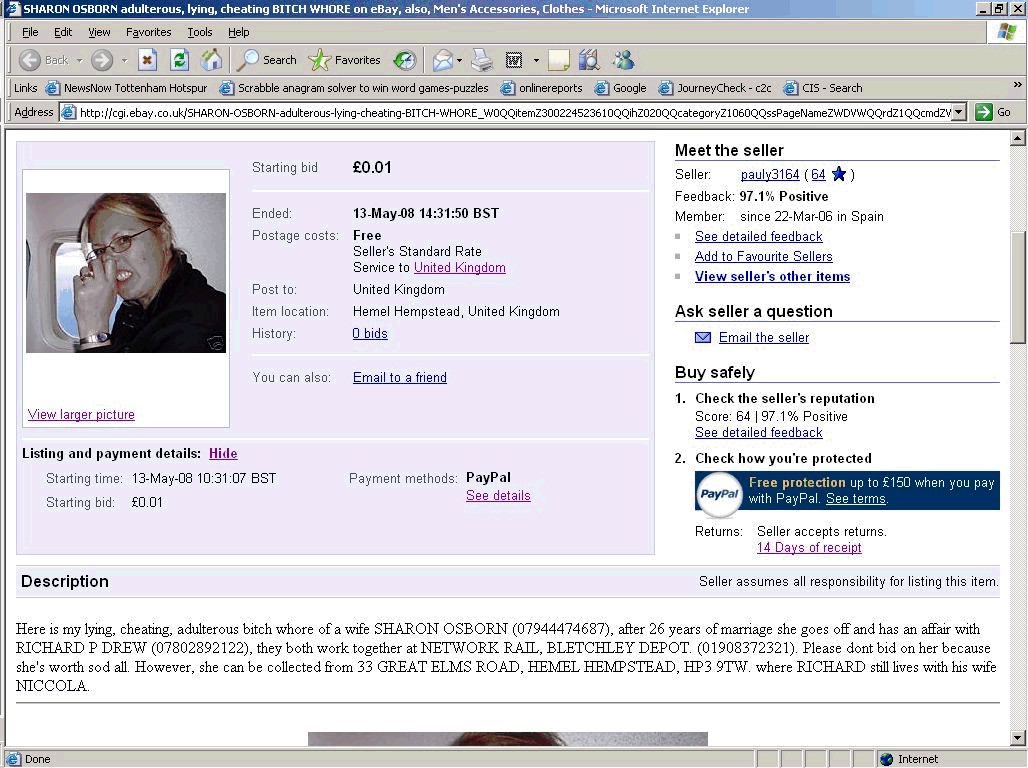The width and height of the screenshot is (1028, 768).
Task: Click the Stop loading toolbar icon
Action: point(147,60)
